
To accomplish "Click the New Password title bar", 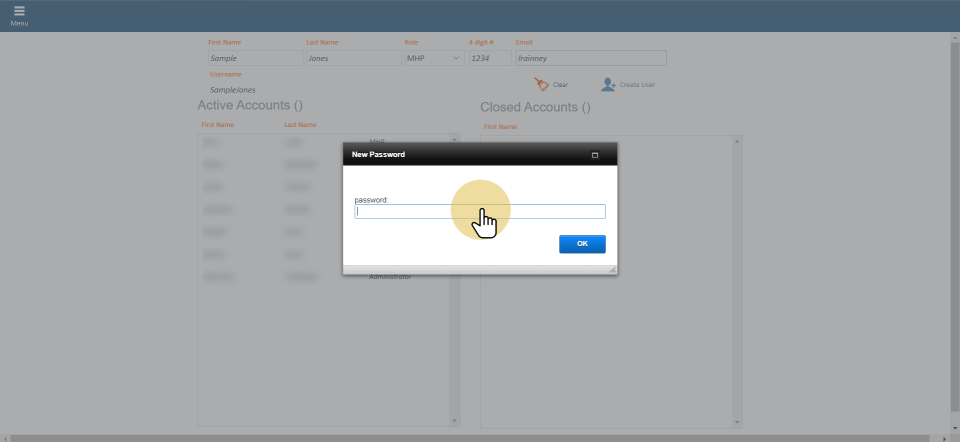I will pos(460,155).
